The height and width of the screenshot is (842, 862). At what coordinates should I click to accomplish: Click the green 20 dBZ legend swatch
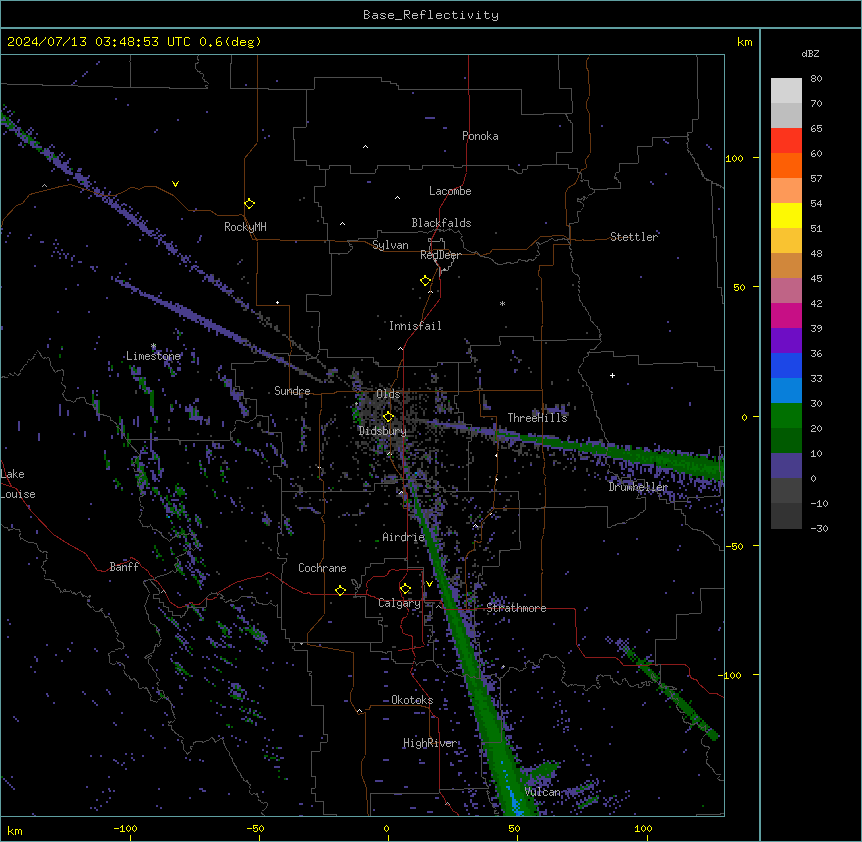click(x=786, y=416)
